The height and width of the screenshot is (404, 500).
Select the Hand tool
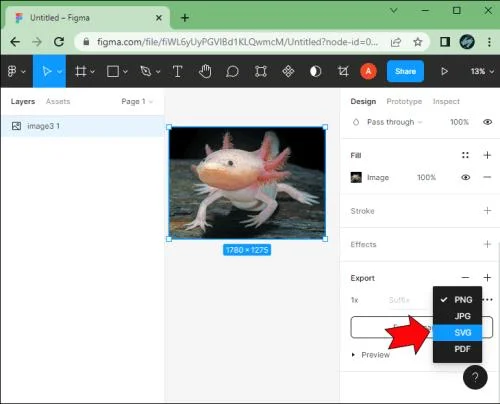pyautogui.click(x=205, y=71)
